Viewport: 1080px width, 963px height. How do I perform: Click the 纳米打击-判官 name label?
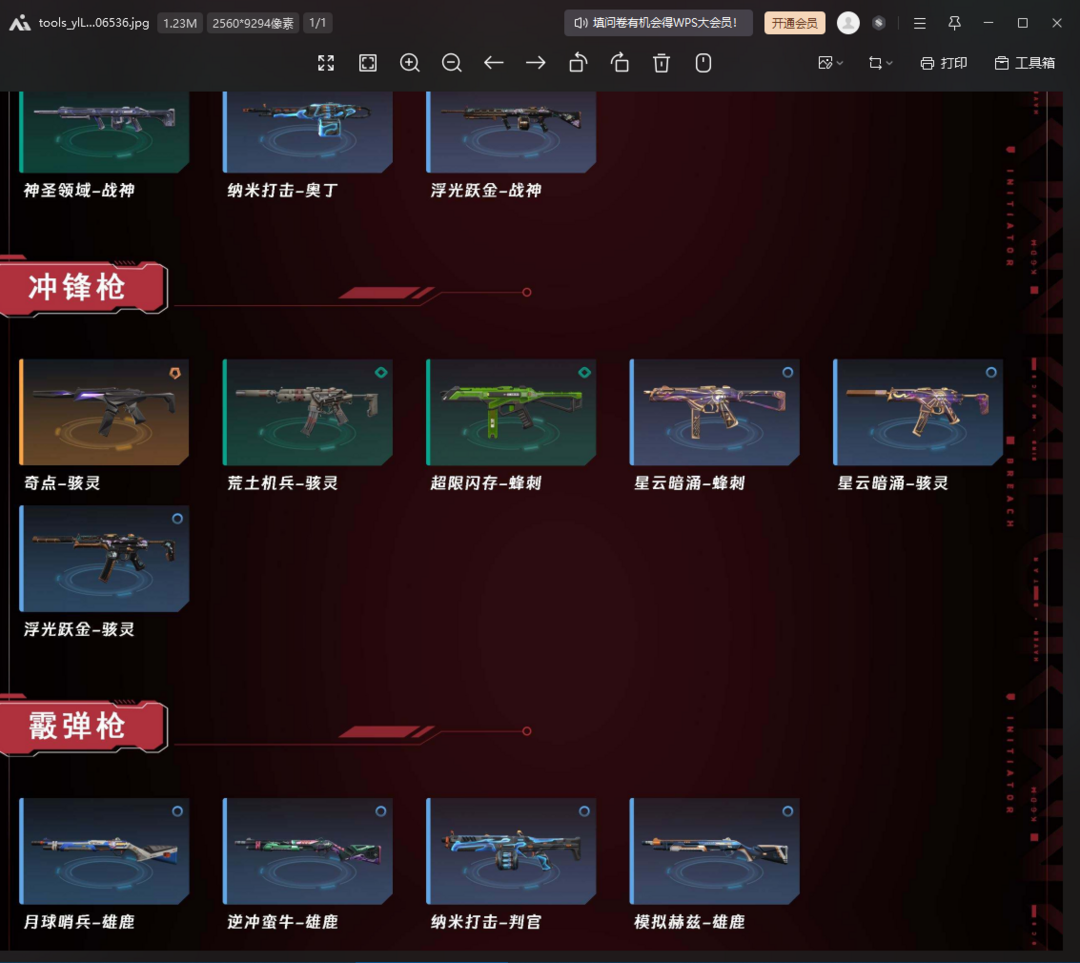click(486, 922)
